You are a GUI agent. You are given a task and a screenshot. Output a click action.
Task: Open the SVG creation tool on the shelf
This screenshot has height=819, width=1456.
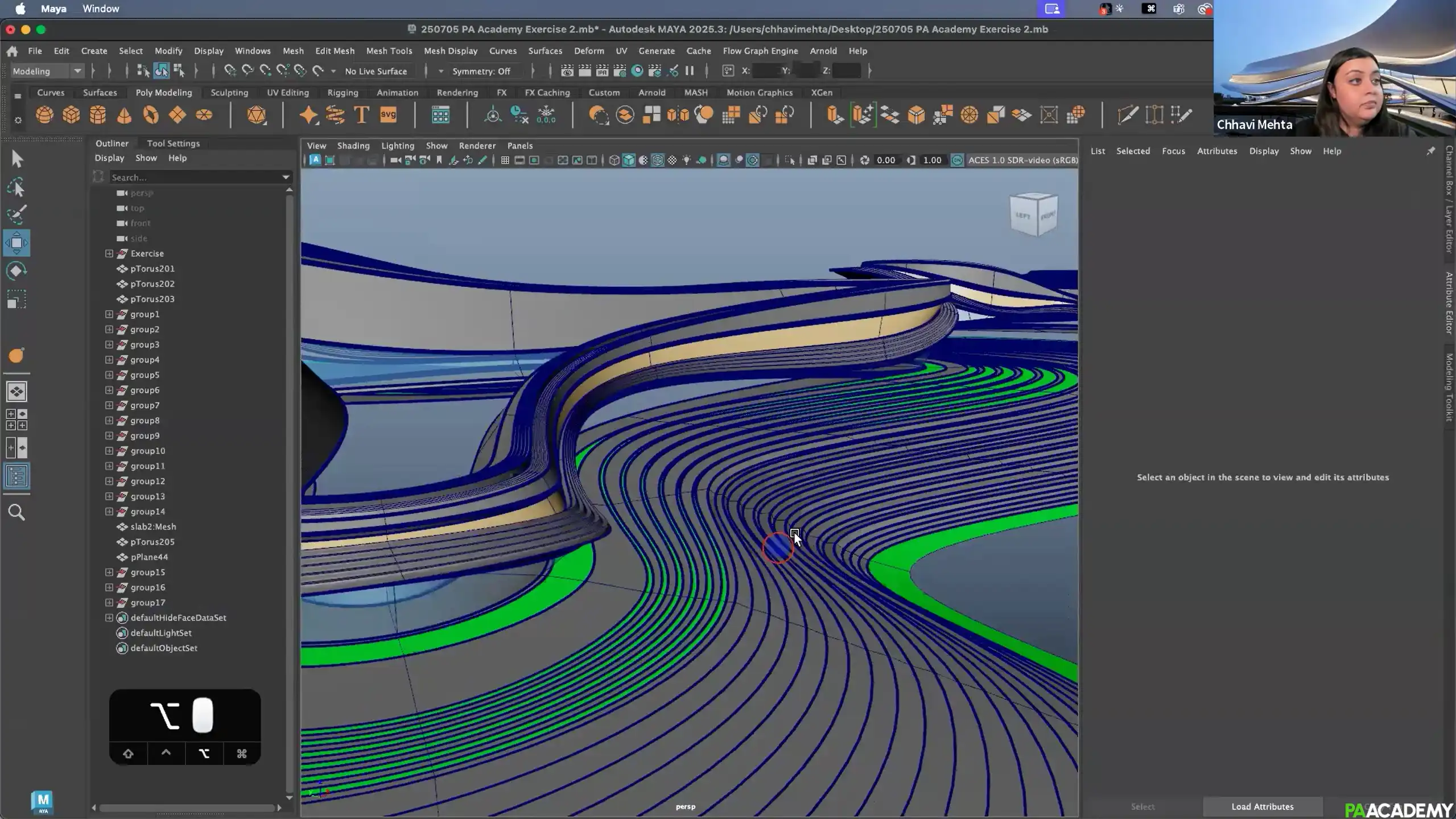[x=388, y=115]
